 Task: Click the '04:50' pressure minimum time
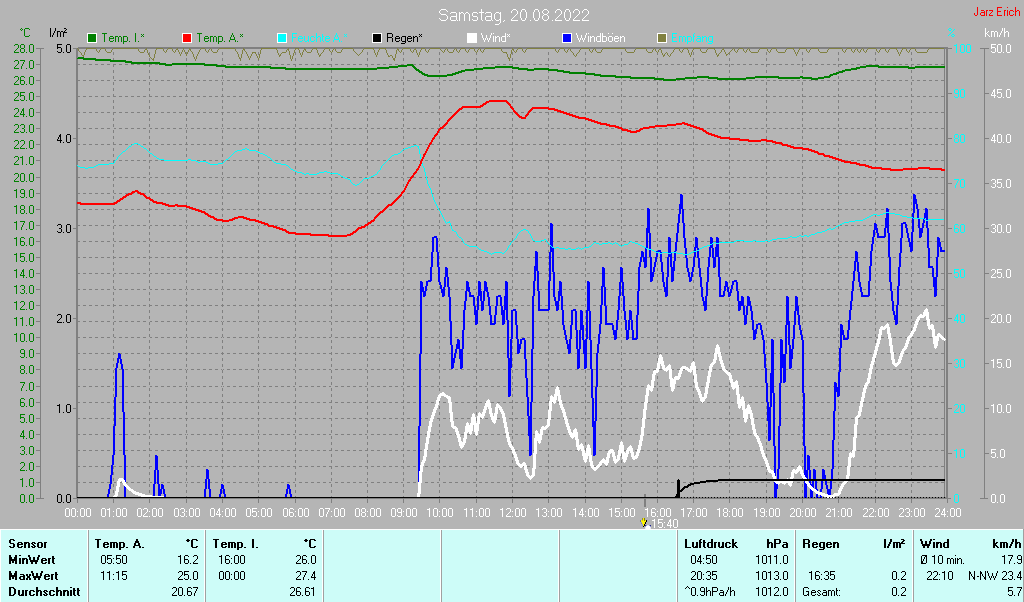click(704, 560)
